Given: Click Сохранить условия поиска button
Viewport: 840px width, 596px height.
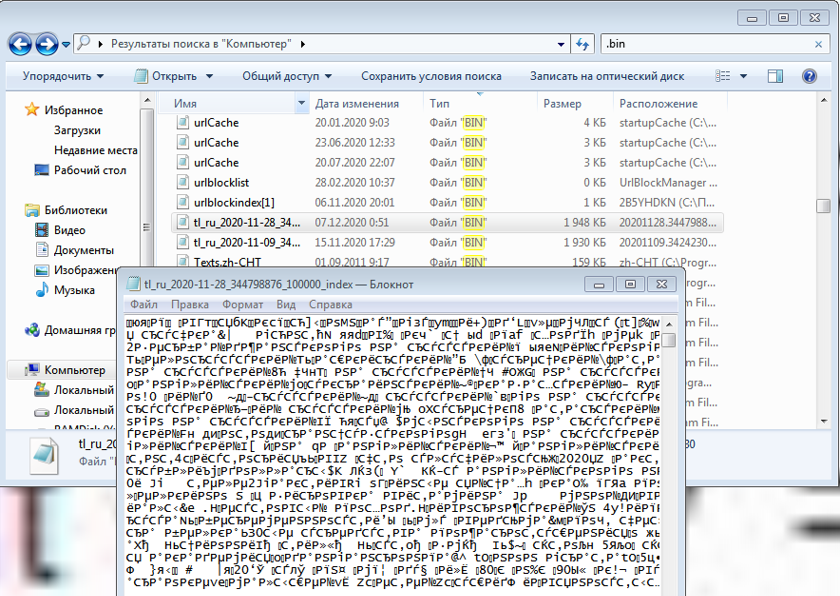Looking at the screenshot, I should click(x=431, y=76).
